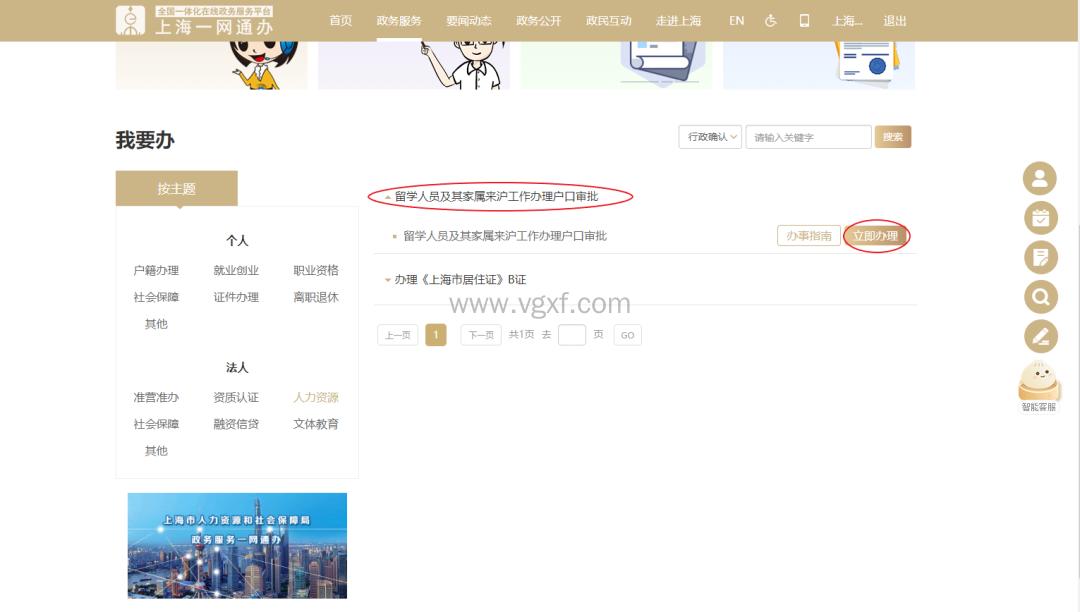Click the 立即办理 button
Screen dimensions: 1080x612
[875, 236]
